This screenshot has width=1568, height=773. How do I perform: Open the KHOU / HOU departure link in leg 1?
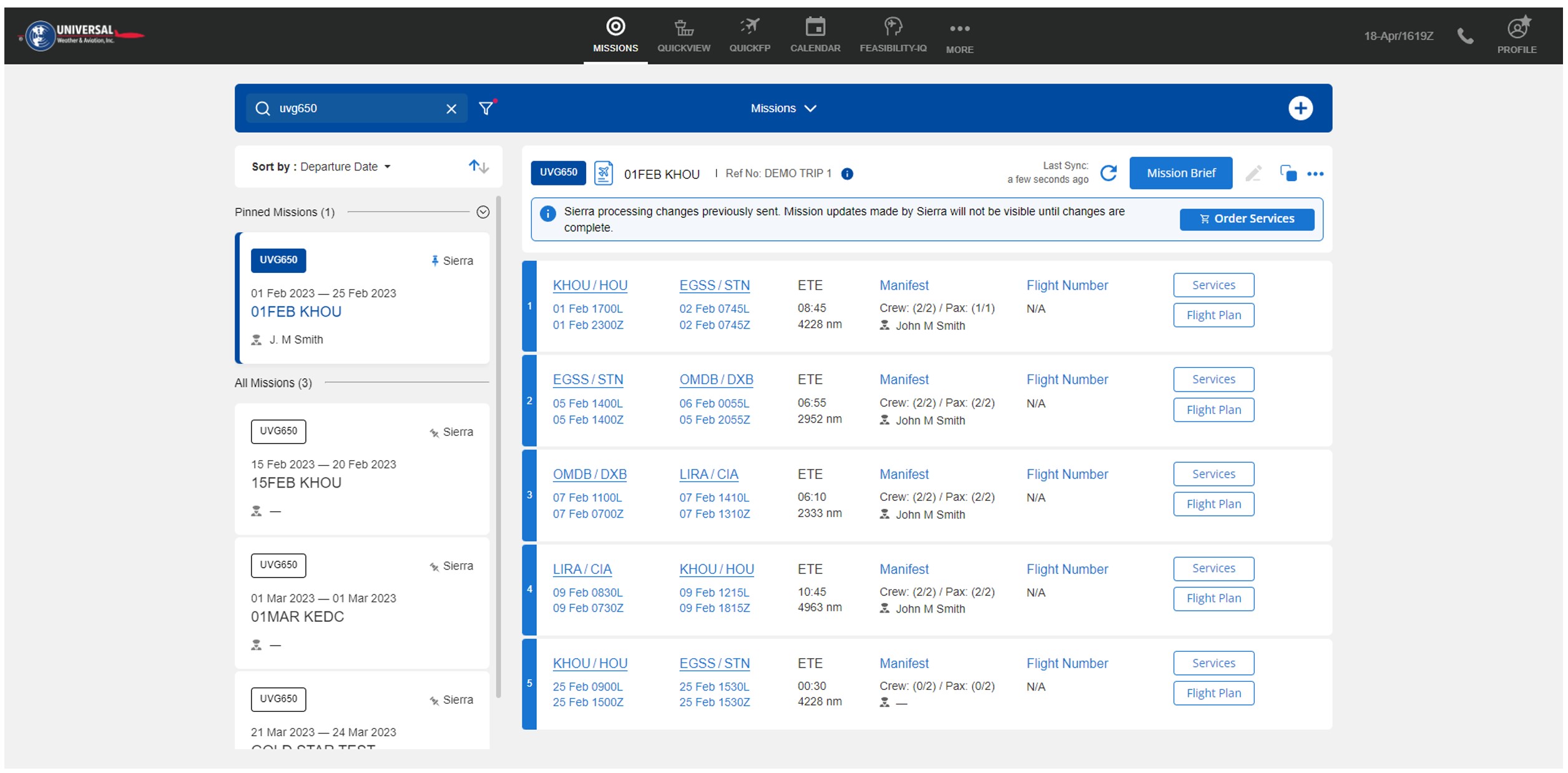tap(590, 285)
